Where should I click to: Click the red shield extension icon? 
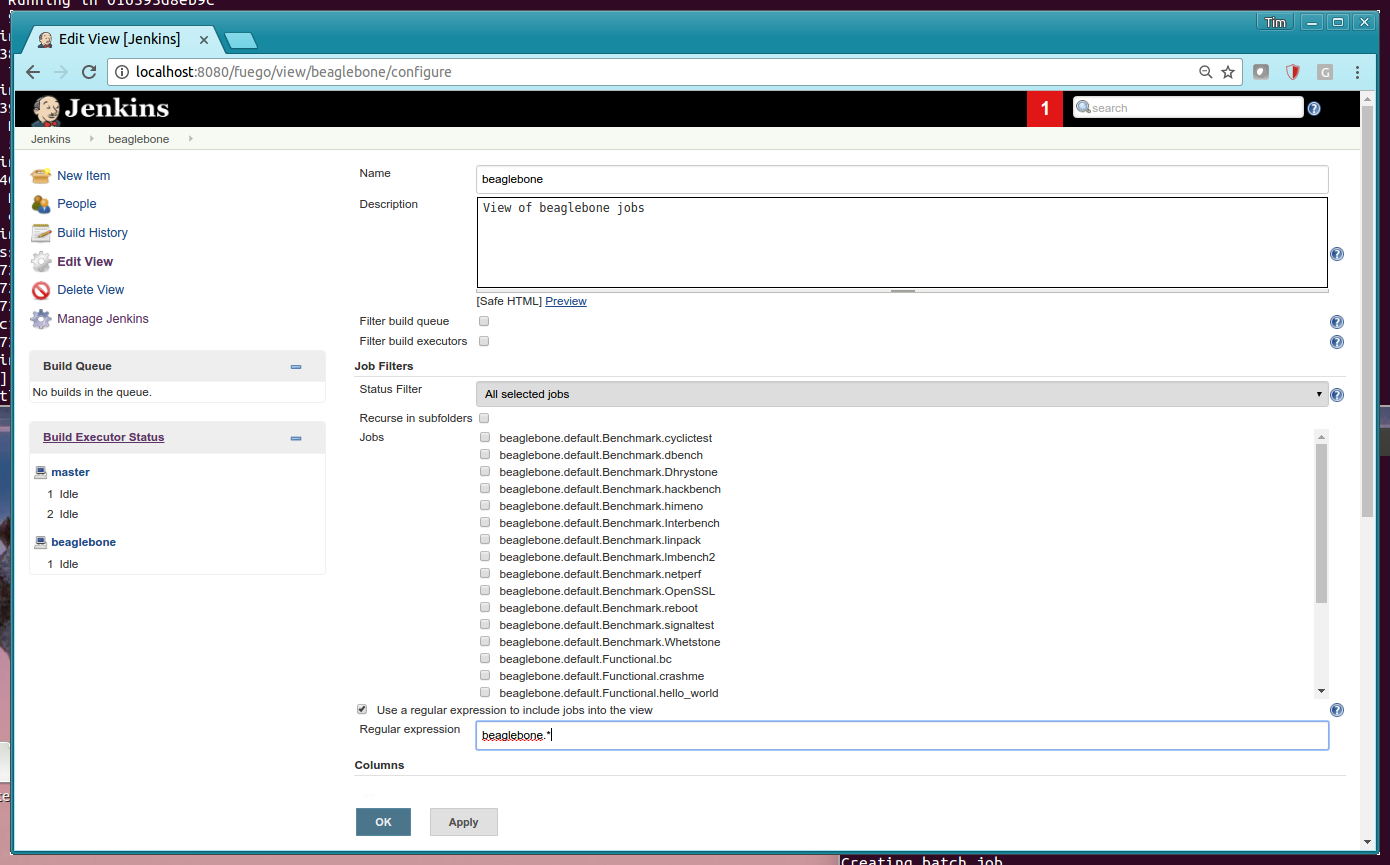pyautogui.click(x=1292, y=72)
